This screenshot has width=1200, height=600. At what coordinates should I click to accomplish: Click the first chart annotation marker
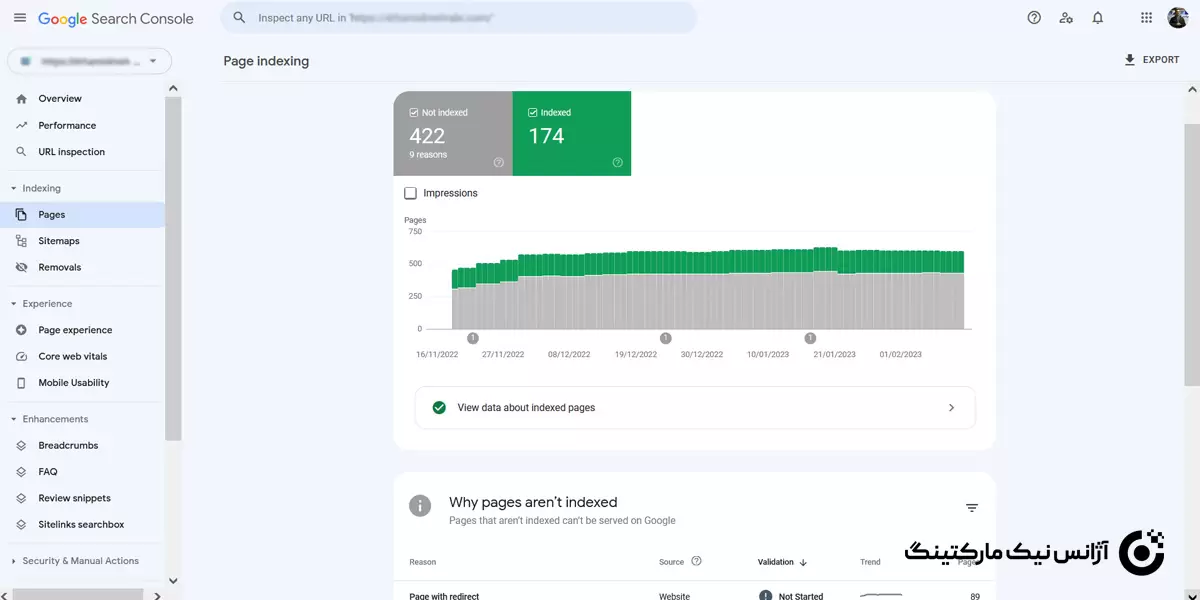tap(473, 338)
